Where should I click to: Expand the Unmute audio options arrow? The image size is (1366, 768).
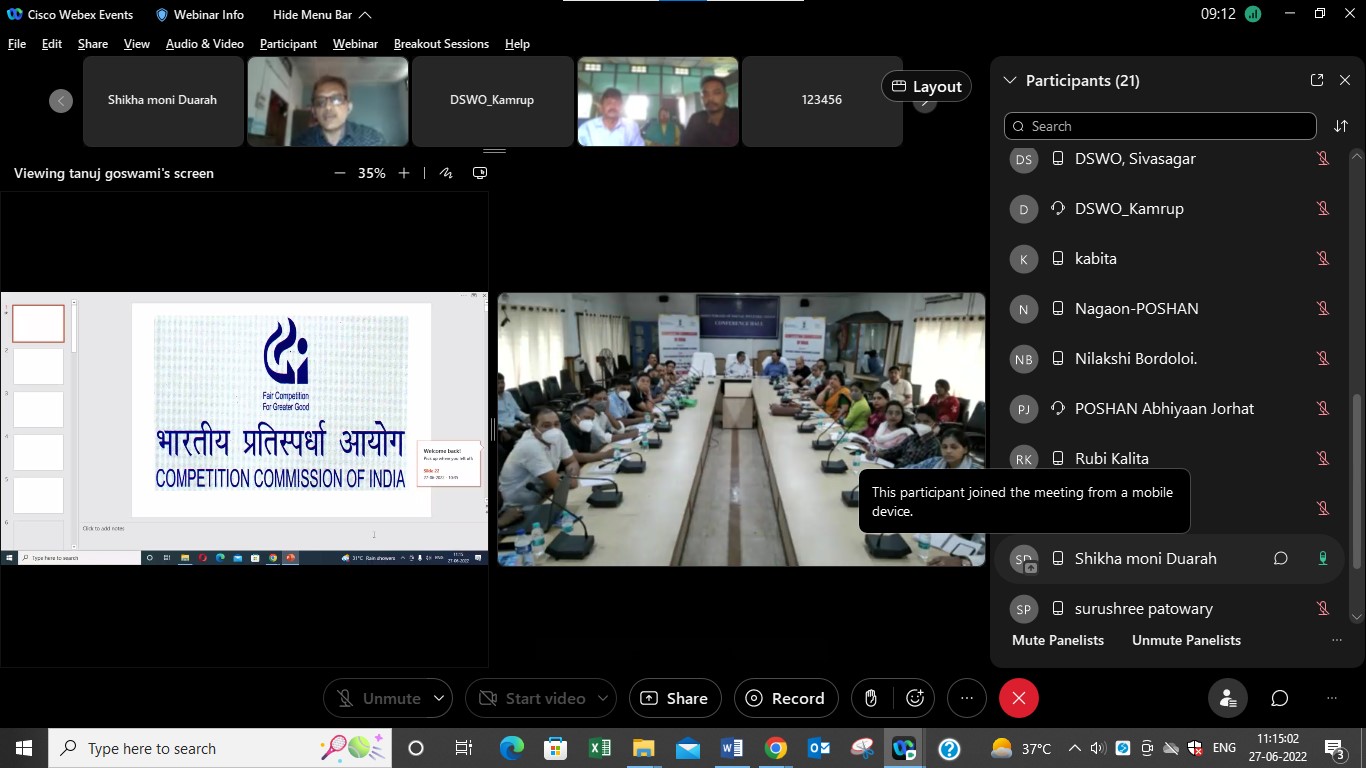439,698
